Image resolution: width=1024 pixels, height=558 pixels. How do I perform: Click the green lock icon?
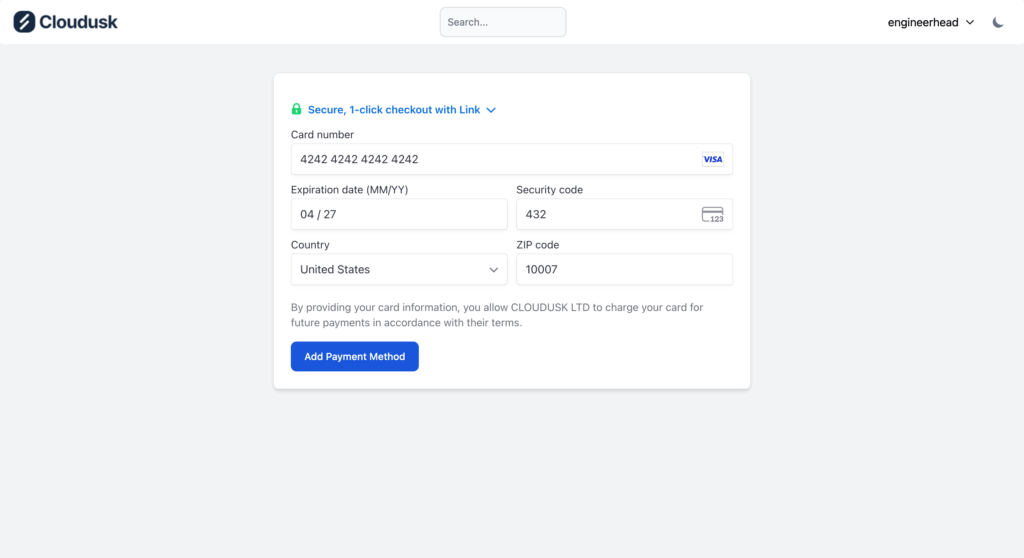coord(297,109)
